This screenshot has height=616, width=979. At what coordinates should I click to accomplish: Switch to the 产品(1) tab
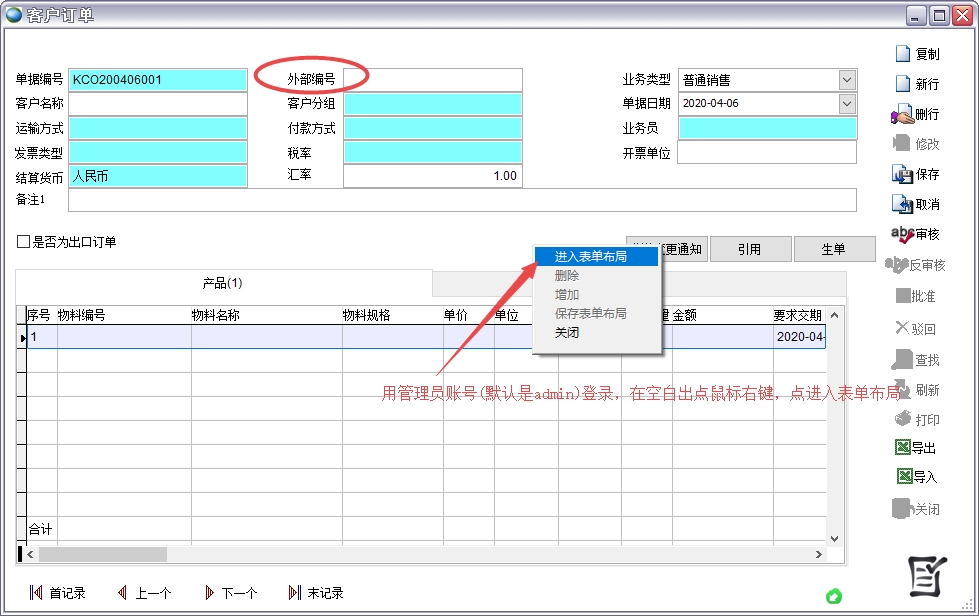pos(223,283)
